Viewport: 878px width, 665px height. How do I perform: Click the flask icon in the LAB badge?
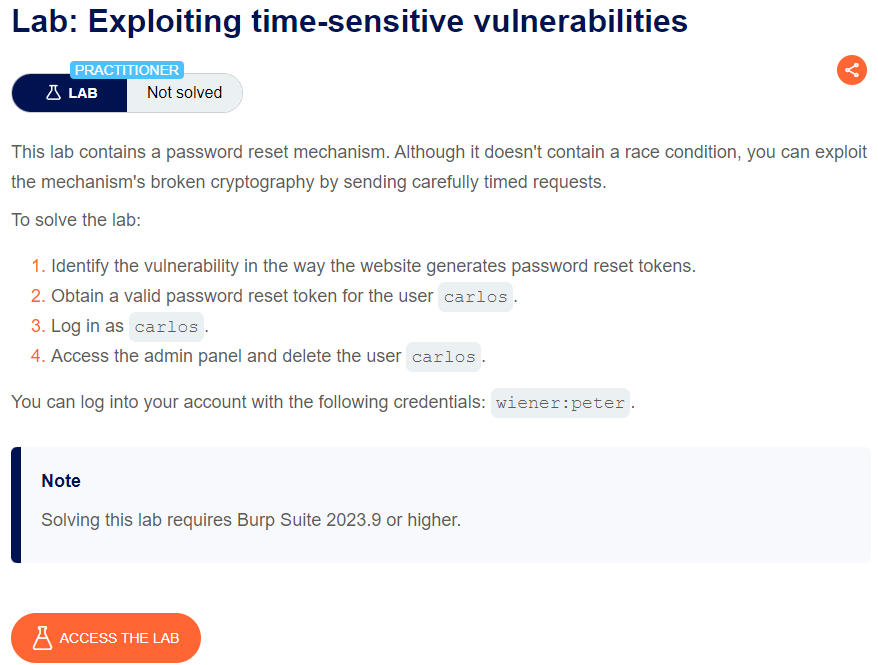[x=54, y=93]
